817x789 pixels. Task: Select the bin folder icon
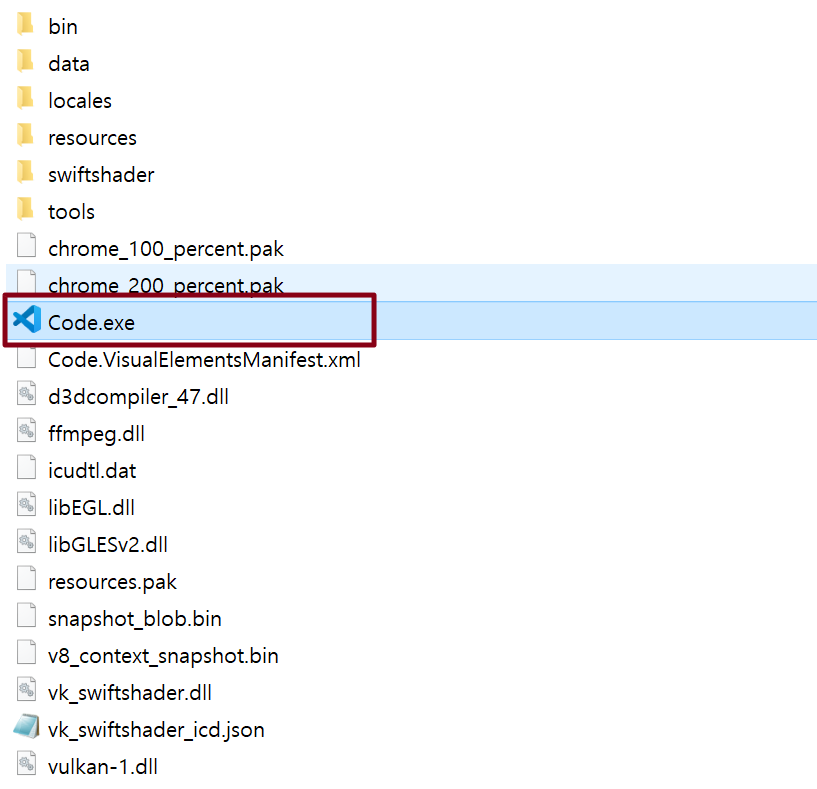(x=26, y=24)
